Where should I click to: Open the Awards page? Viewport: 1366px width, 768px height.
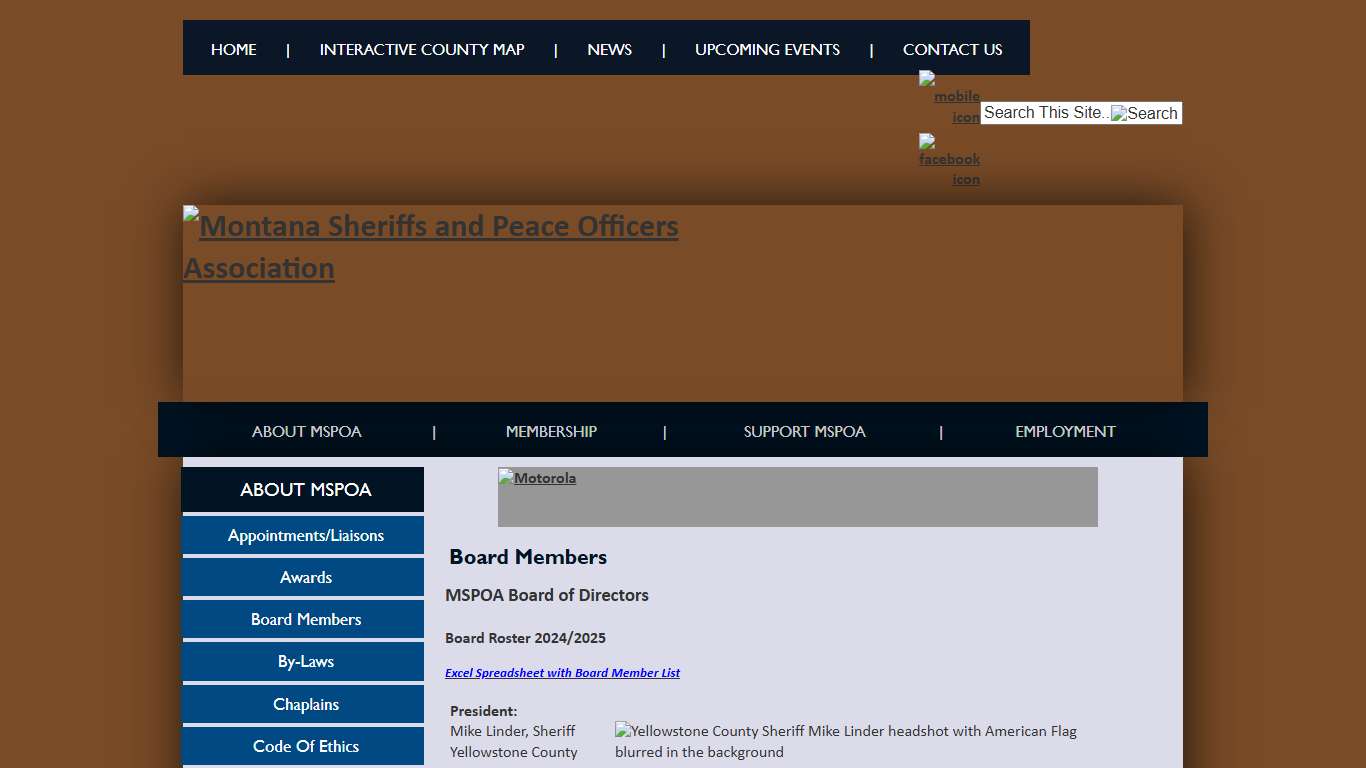tap(306, 577)
